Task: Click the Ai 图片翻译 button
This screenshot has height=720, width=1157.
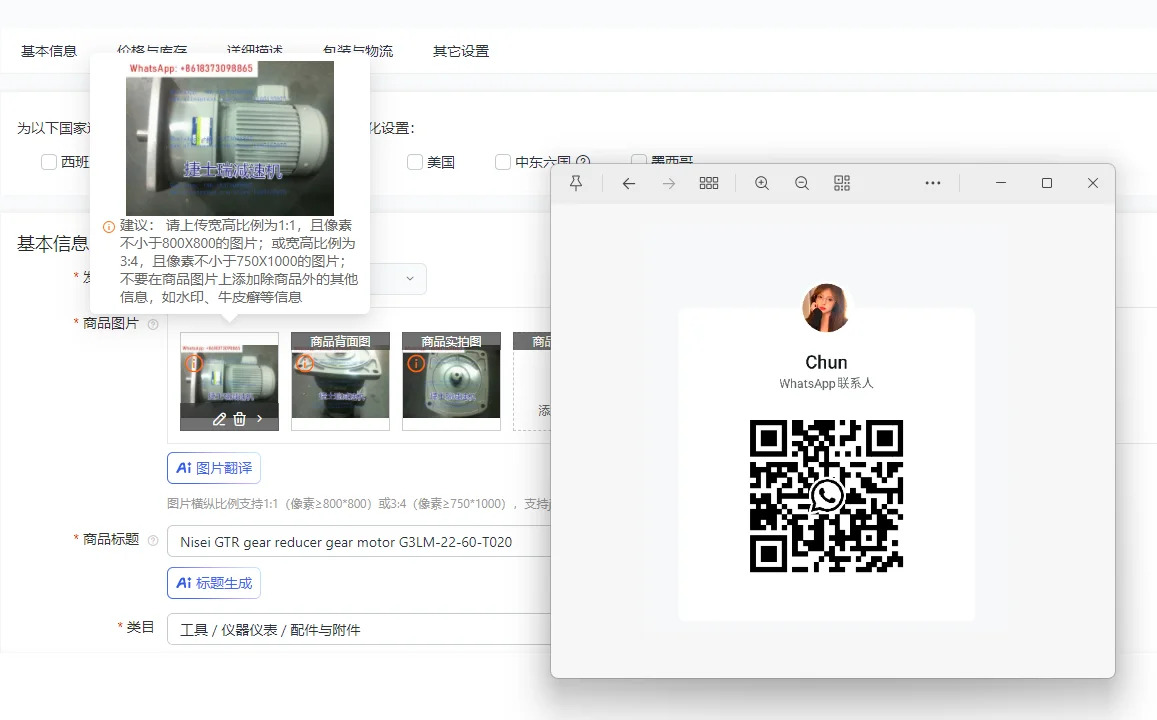Action: click(214, 468)
